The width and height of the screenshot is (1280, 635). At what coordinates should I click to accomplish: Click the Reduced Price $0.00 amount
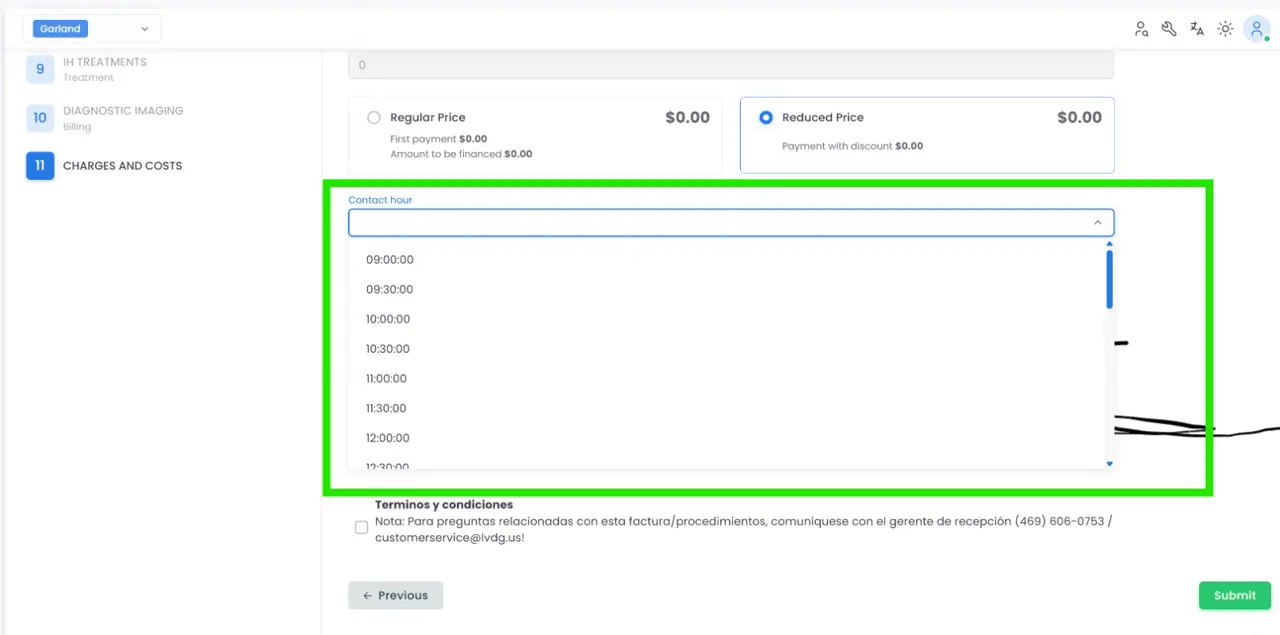coord(1079,117)
